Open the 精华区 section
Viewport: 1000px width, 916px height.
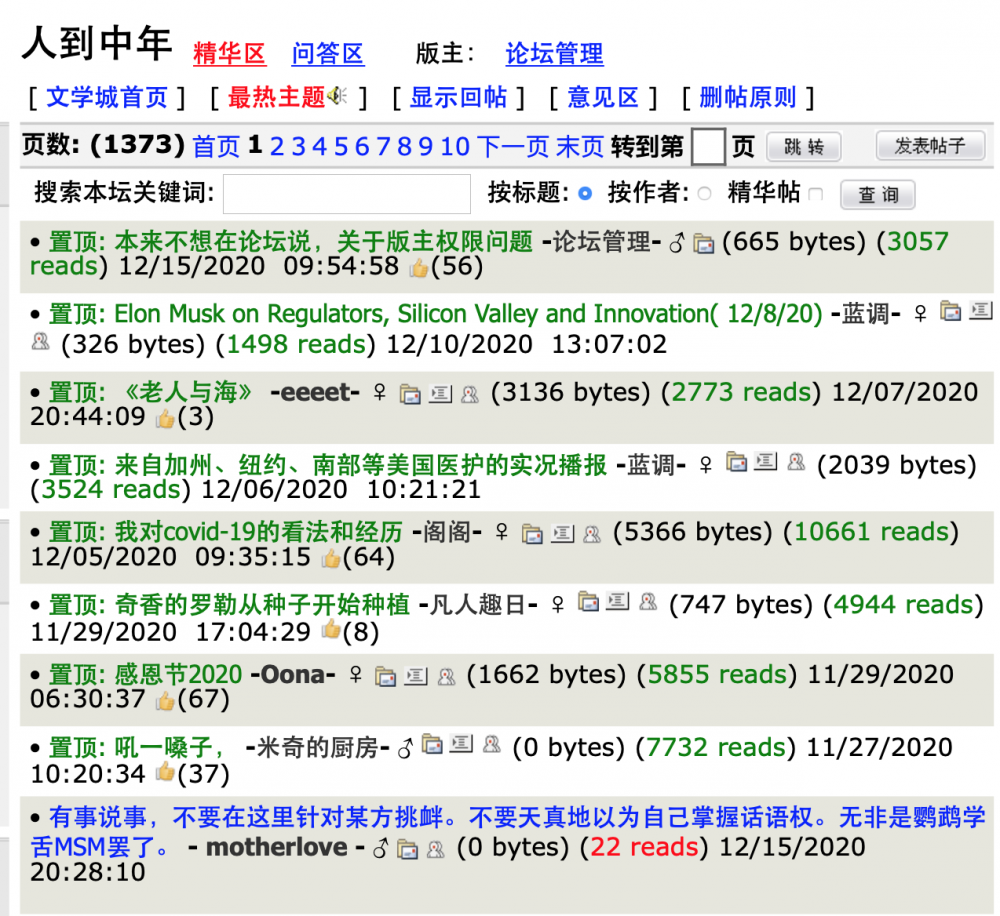tap(229, 53)
